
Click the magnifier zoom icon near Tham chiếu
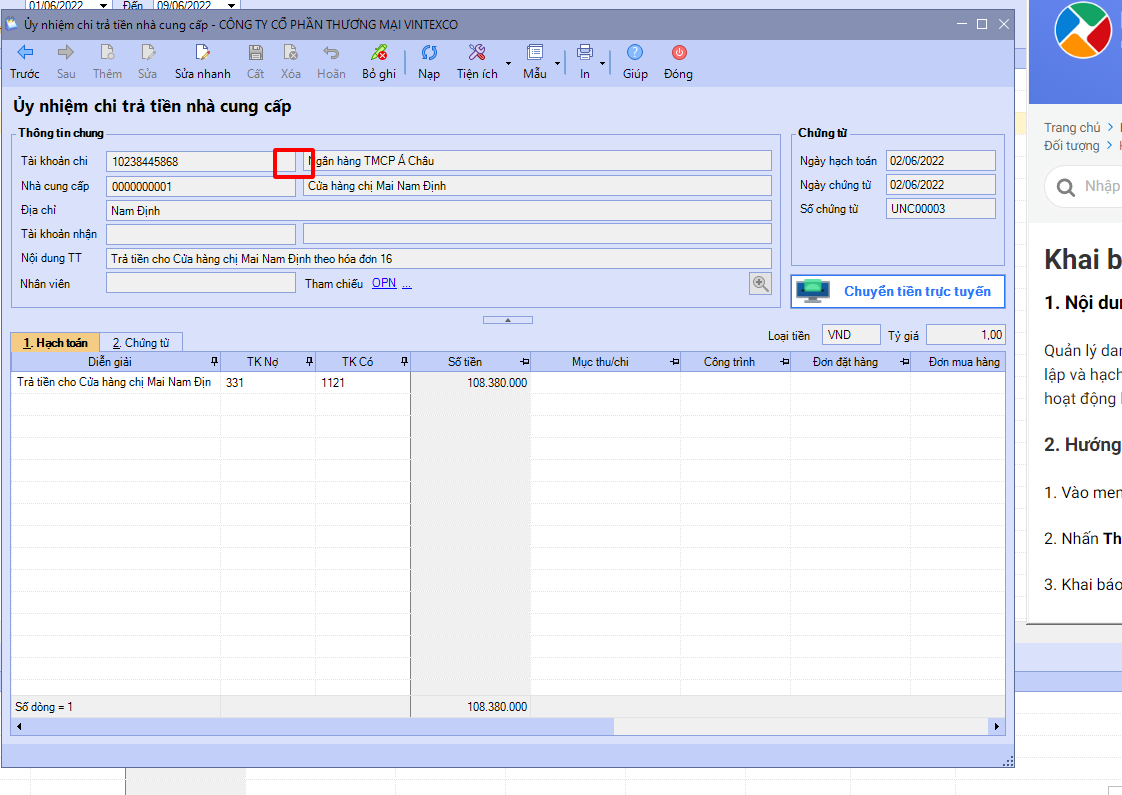[761, 284]
